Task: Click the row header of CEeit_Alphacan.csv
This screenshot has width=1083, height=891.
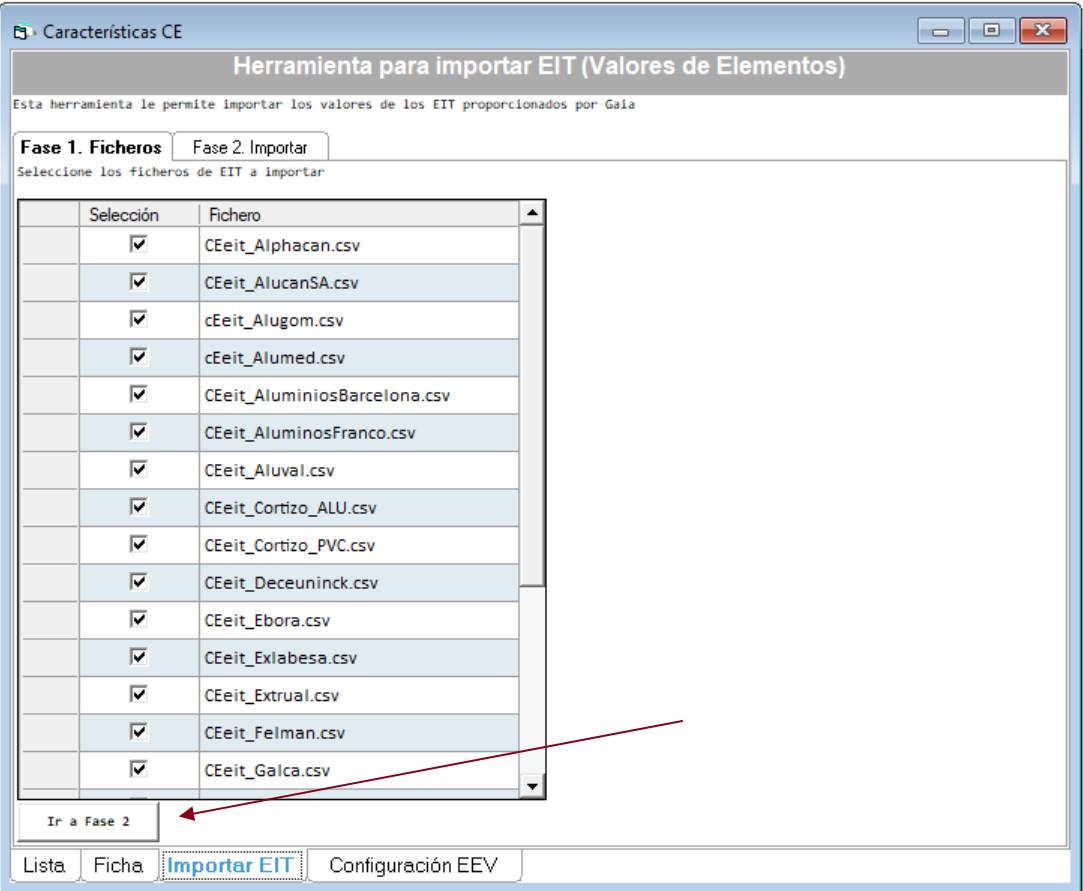Action: pos(50,245)
